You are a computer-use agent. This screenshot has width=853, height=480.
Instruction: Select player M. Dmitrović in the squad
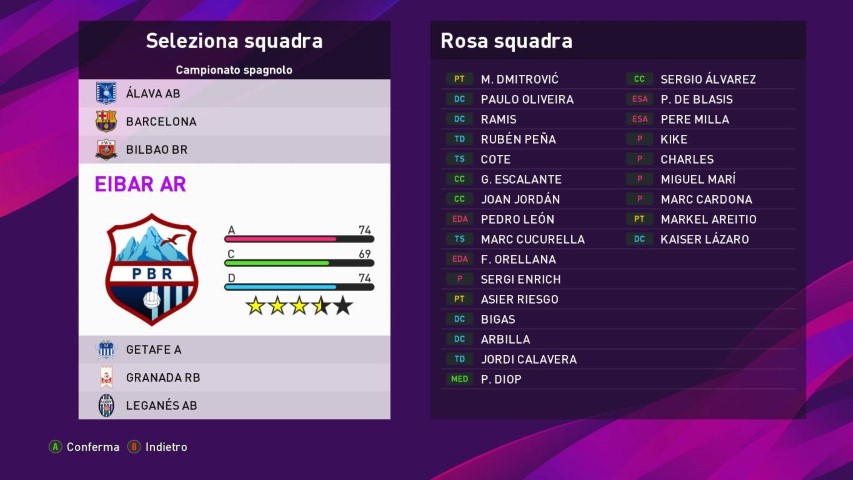coord(519,79)
